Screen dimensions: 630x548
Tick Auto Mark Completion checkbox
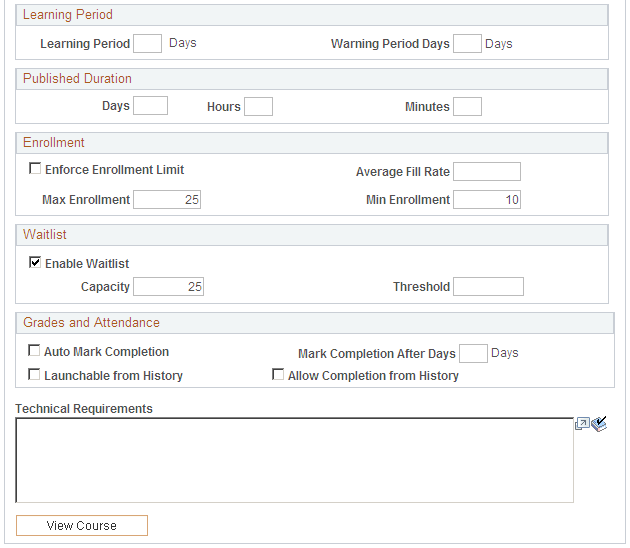[x=34, y=350]
